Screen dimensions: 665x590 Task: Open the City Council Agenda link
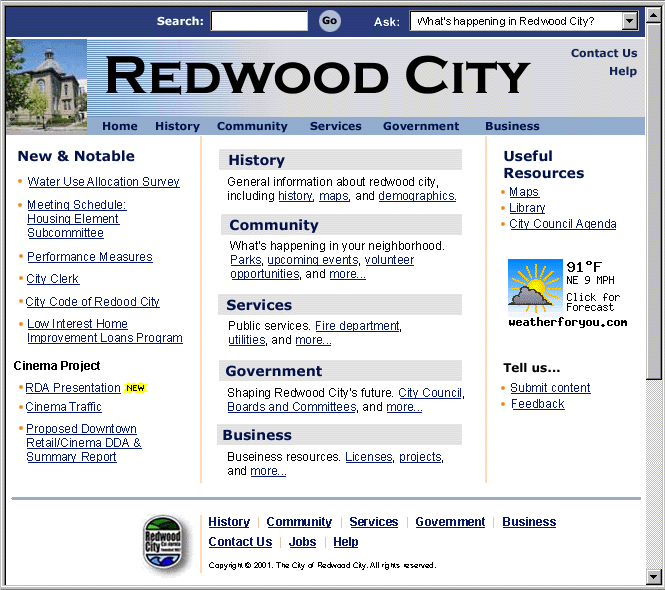563,224
